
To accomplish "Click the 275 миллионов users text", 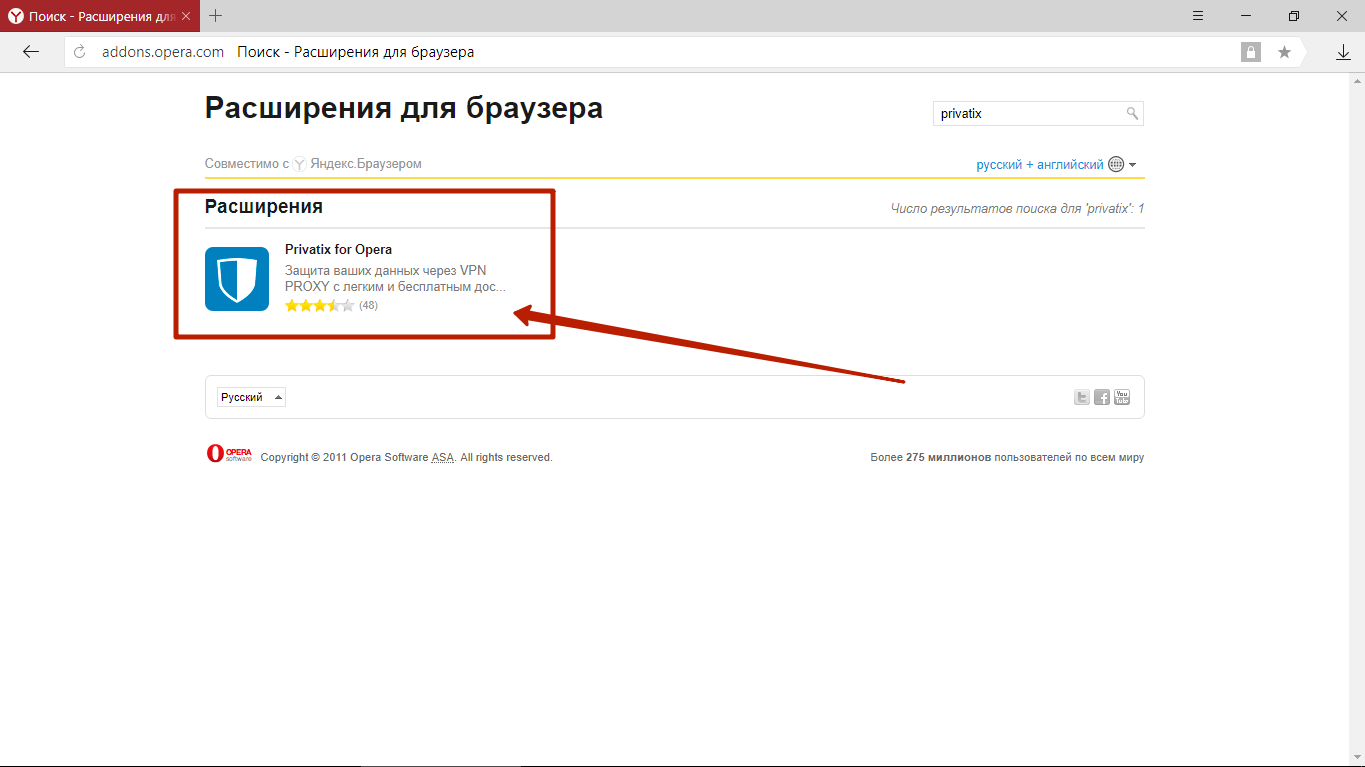I will click(948, 457).
